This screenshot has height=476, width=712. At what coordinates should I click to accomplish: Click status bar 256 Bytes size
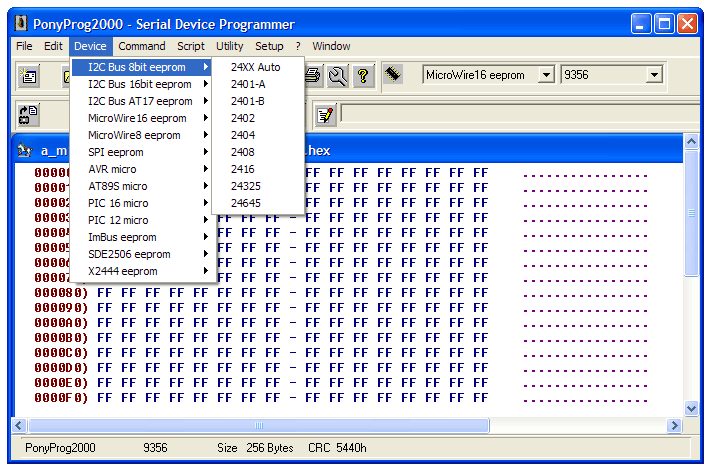click(x=270, y=448)
